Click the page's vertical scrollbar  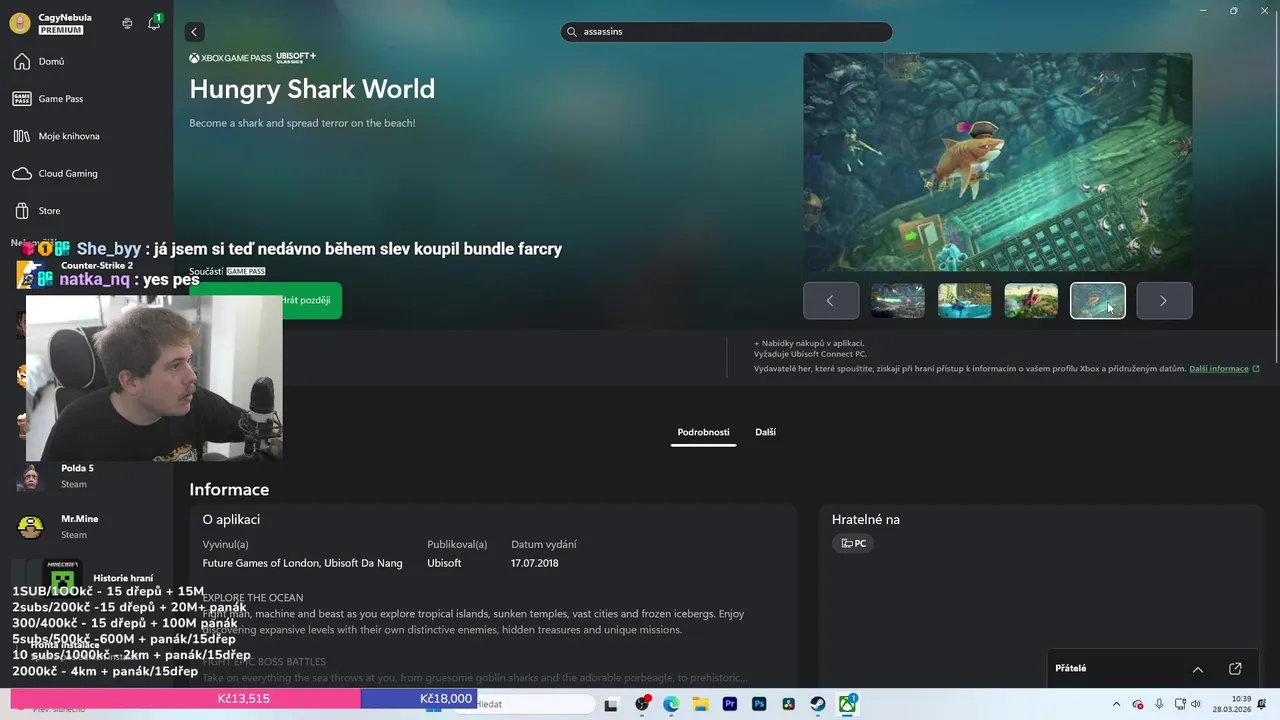1275,205
